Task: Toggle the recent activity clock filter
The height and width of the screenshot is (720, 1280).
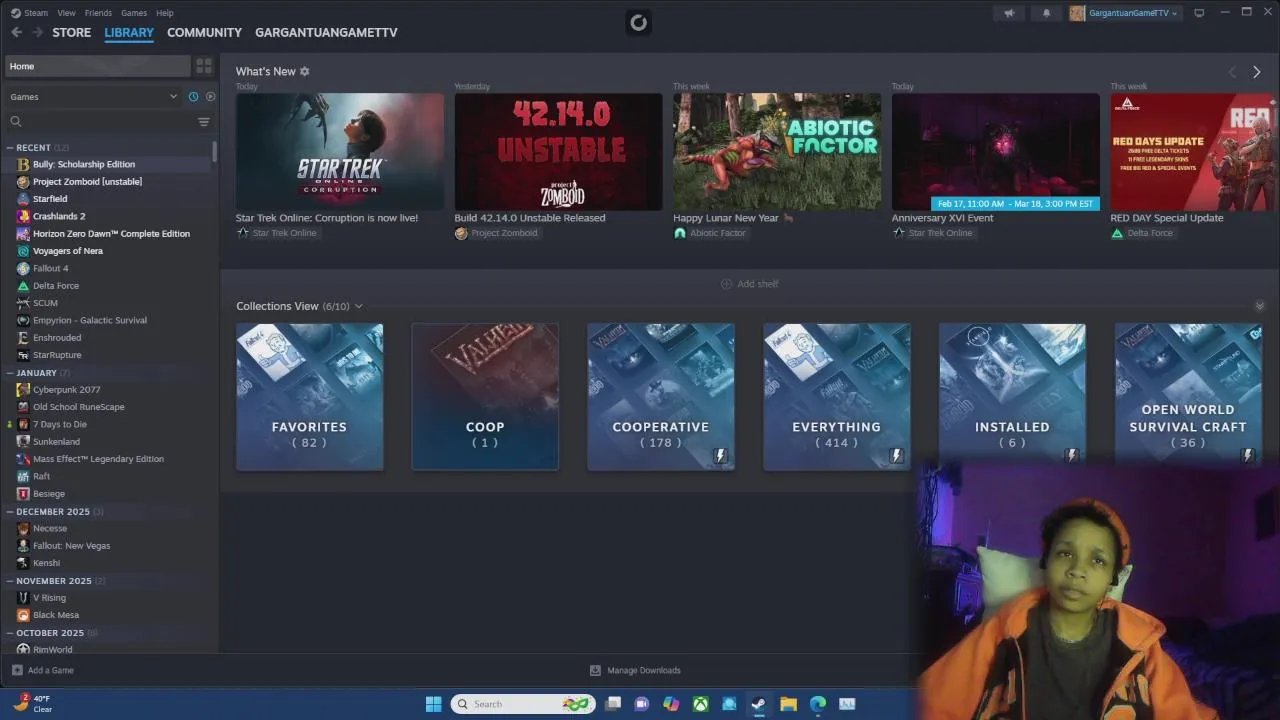Action: (x=193, y=97)
